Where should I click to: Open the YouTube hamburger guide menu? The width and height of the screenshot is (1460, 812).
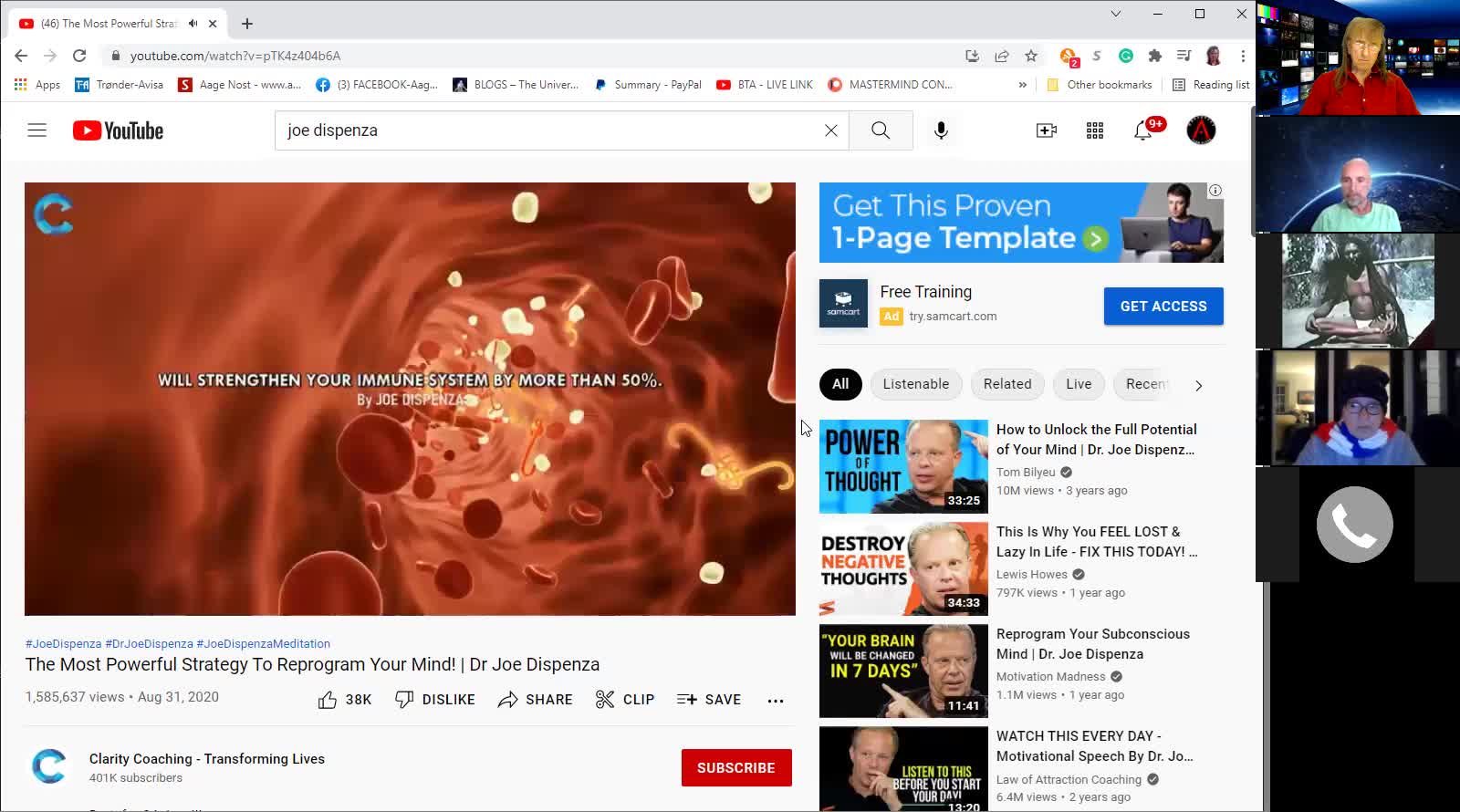point(36,130)
